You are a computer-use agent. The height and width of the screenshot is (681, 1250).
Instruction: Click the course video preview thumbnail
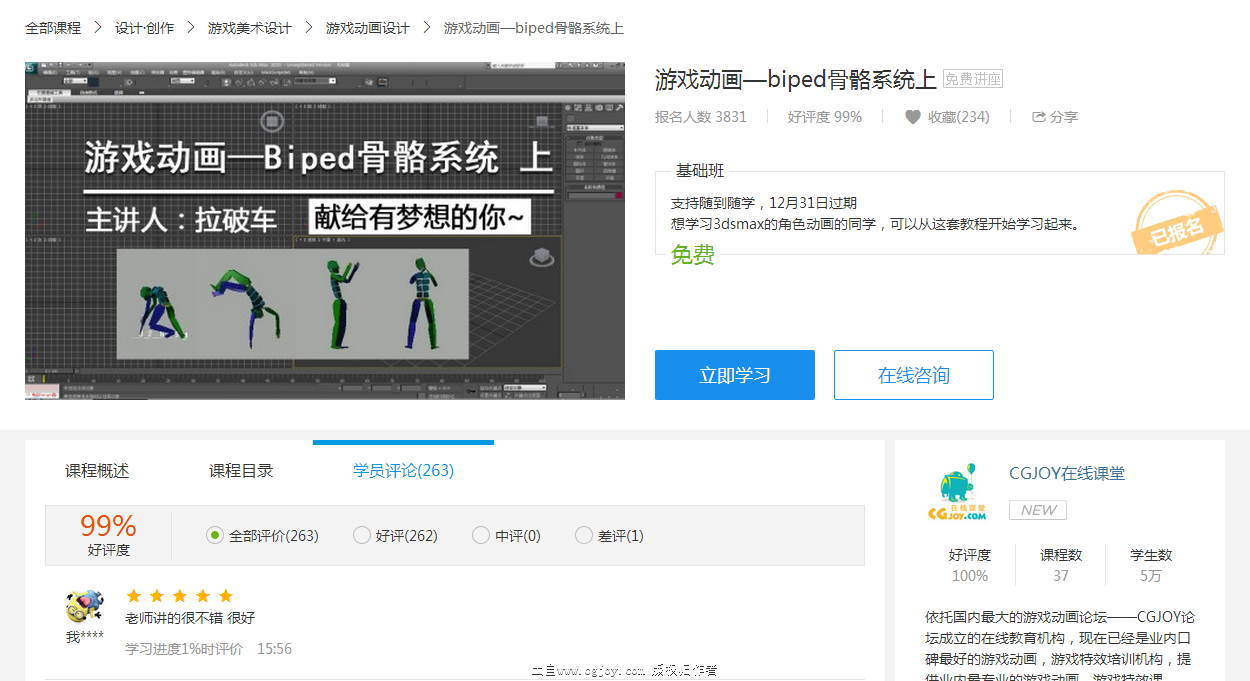point(325,231)
